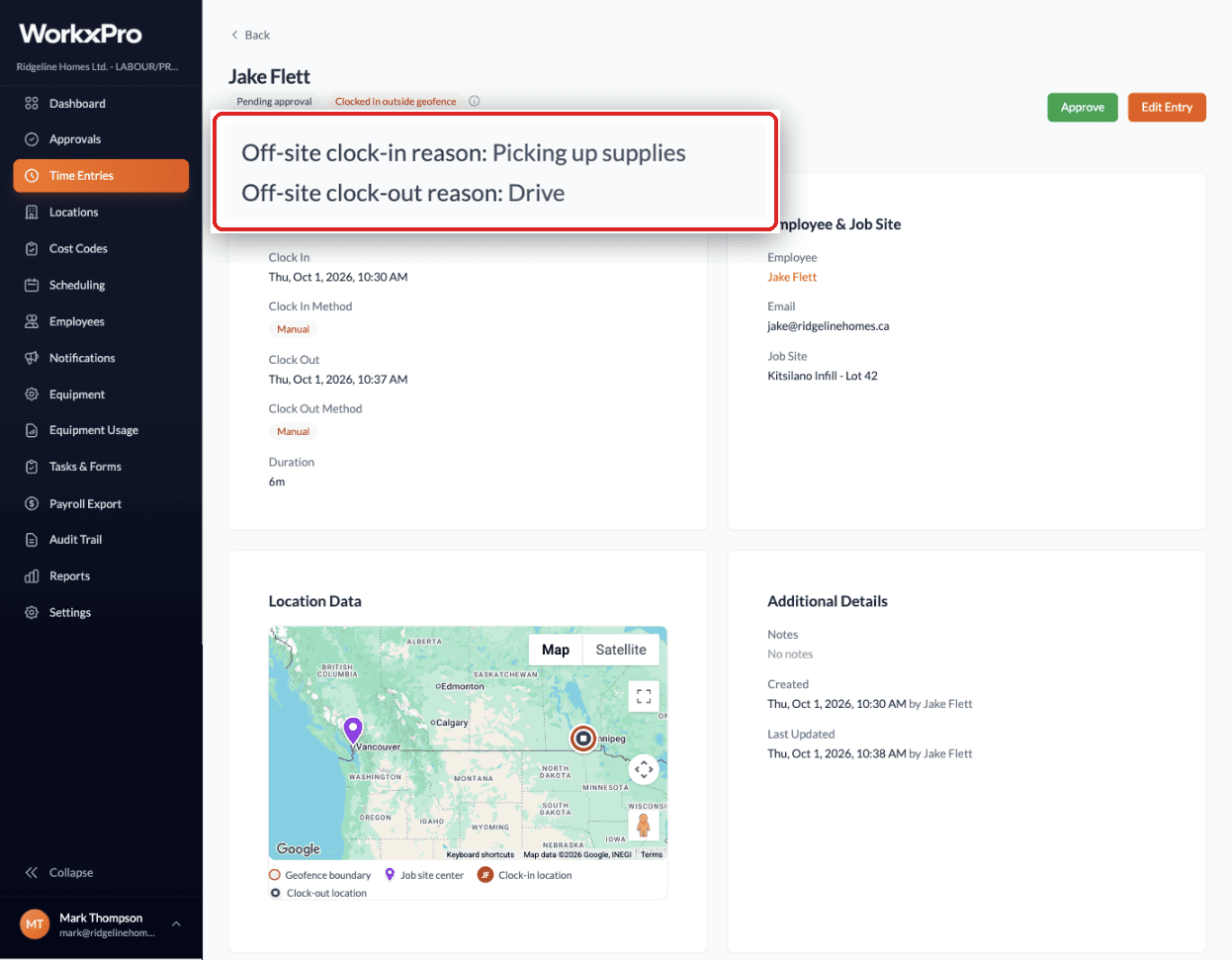
Task: Click clock-out time Thu, Oct 1, 2026, 10:37 AM
Action: [x=338, y=380]
